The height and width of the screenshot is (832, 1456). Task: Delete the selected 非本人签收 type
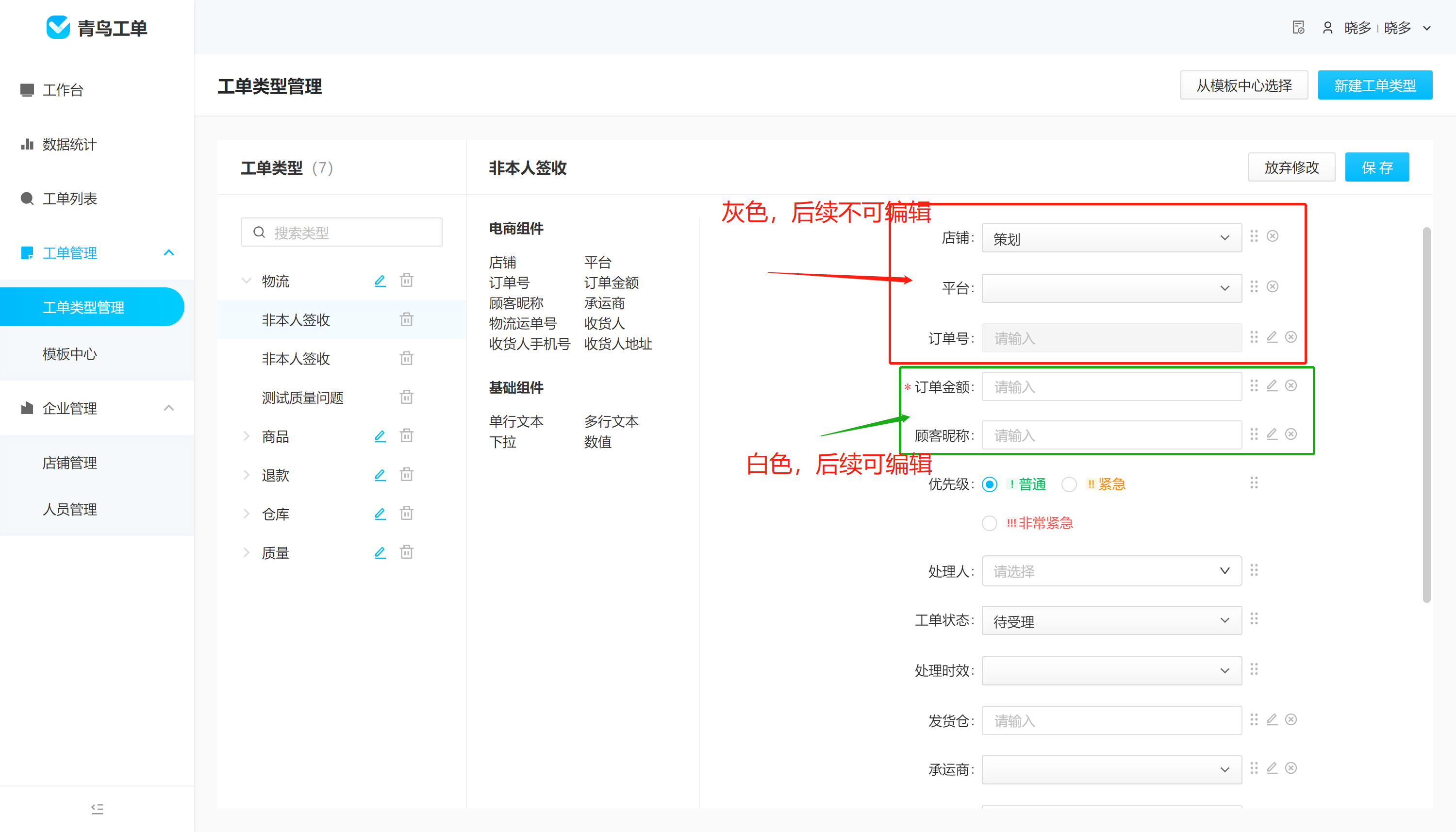click(407, 319)
